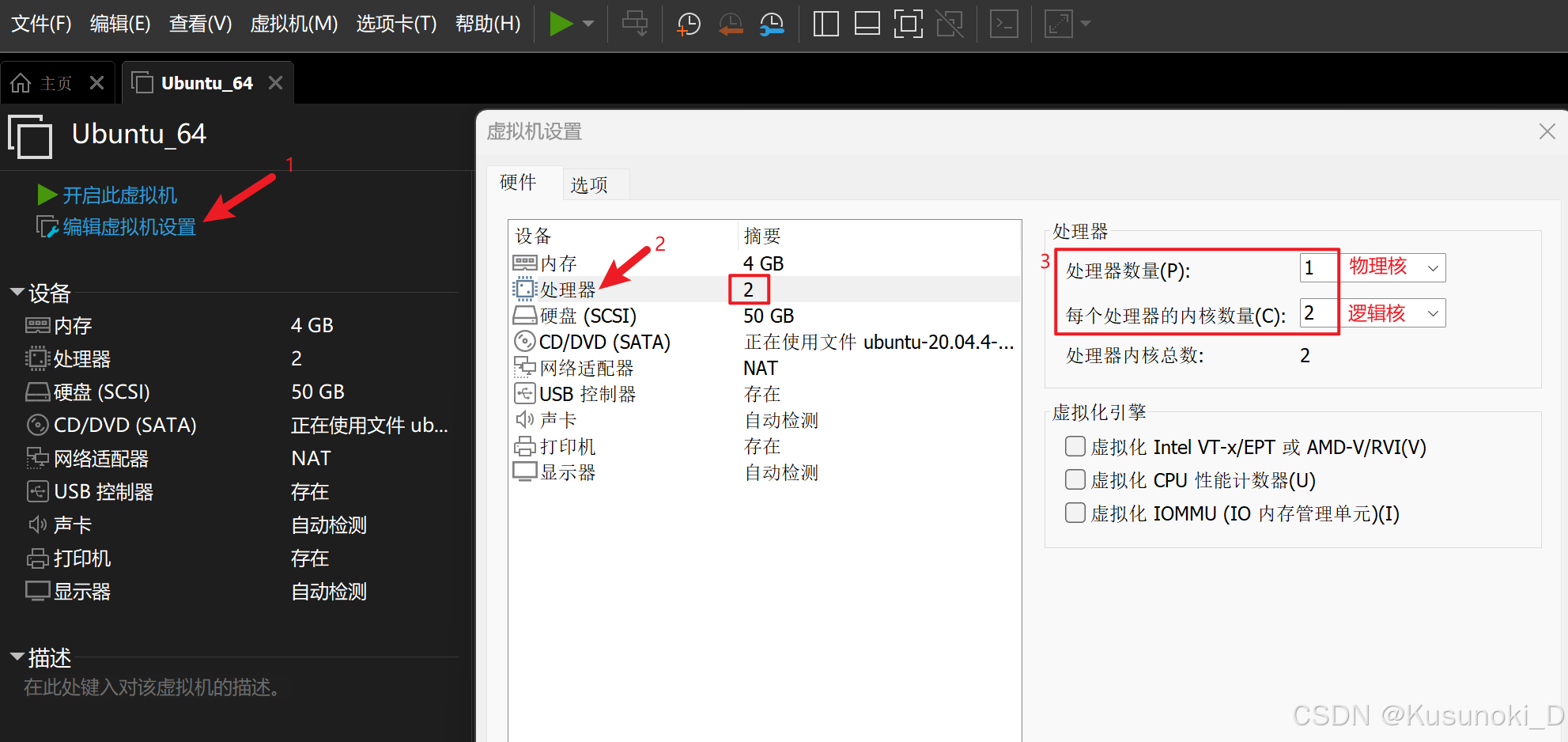Open 每个处理器的内核数量 dropdown
The image size is (1568, 742).
click(1433, 313)
